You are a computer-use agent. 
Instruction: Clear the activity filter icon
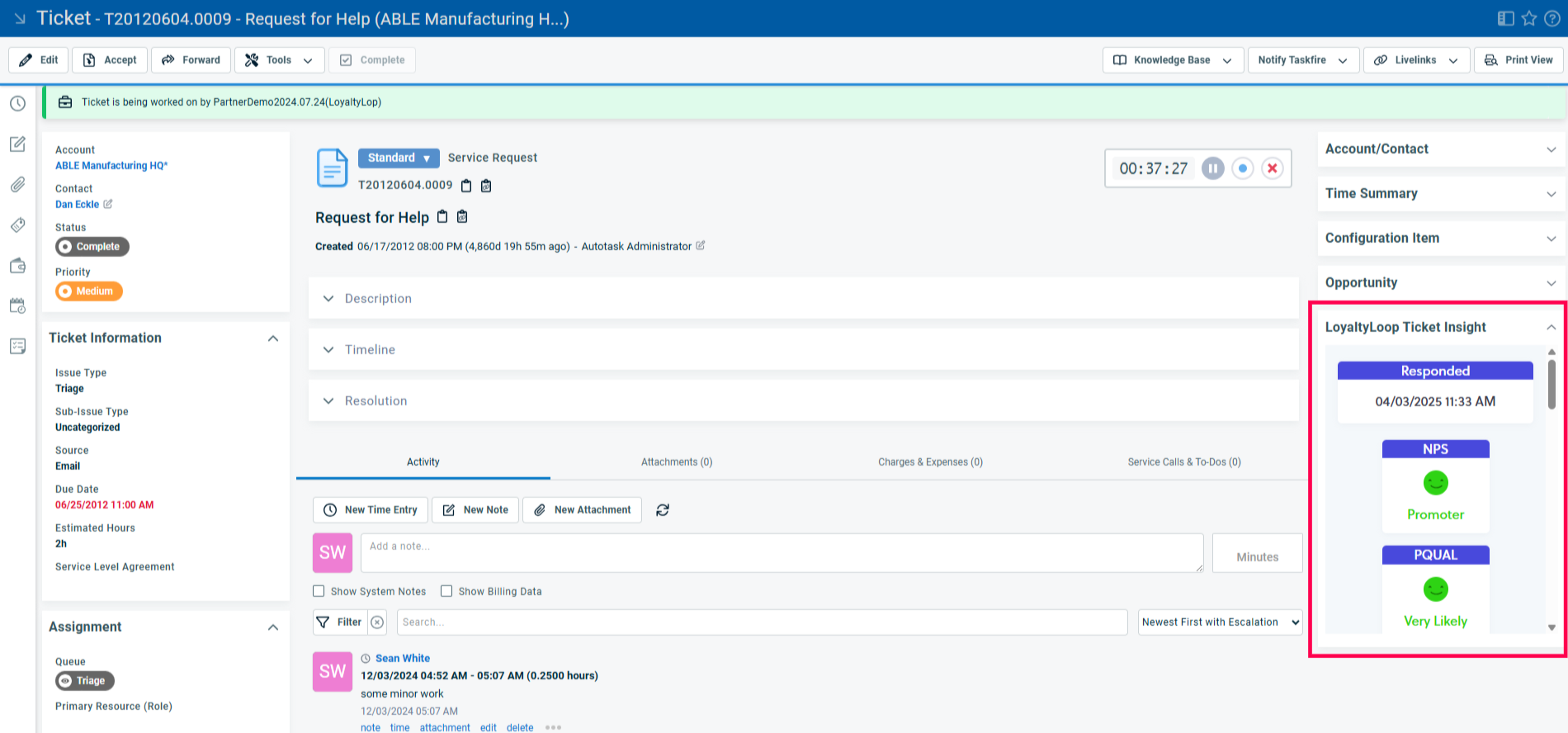pos(377,622)
